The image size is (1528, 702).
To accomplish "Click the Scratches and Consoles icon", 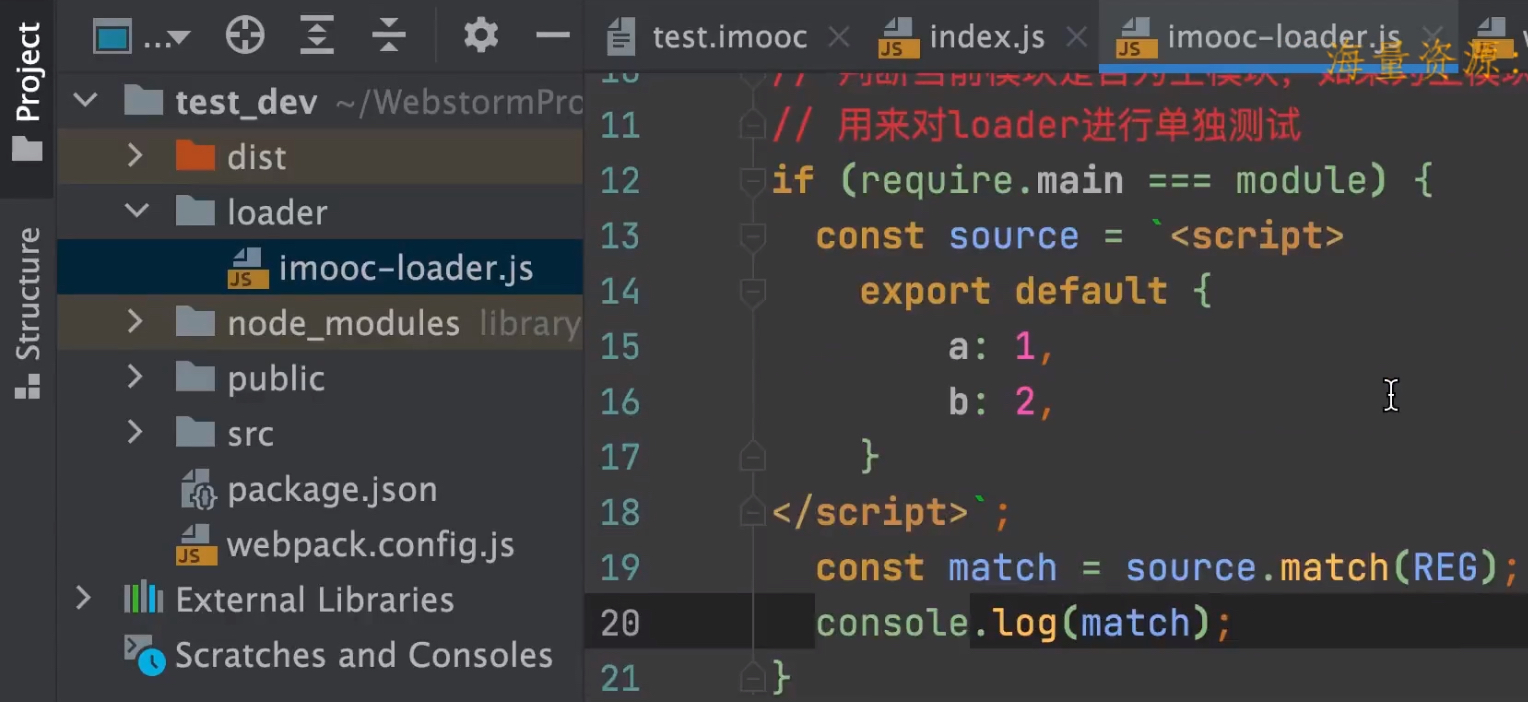I will click(144, 655).
